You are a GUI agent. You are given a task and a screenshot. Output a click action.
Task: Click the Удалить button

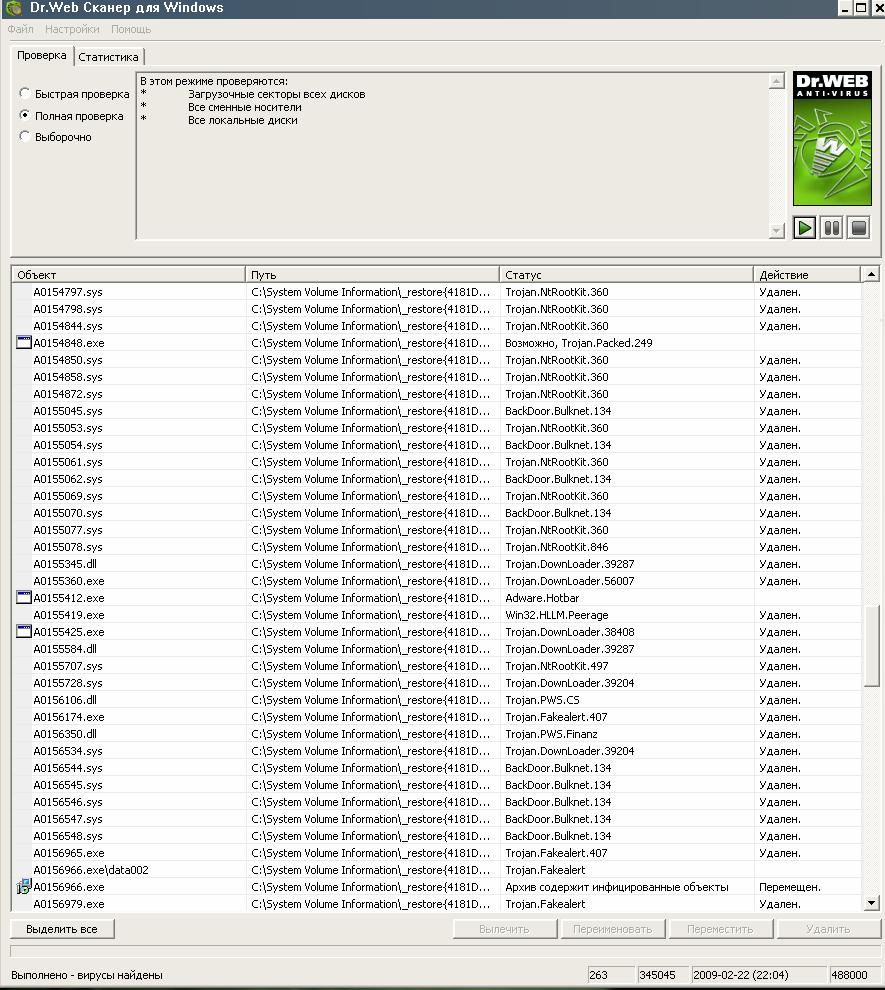828,929
